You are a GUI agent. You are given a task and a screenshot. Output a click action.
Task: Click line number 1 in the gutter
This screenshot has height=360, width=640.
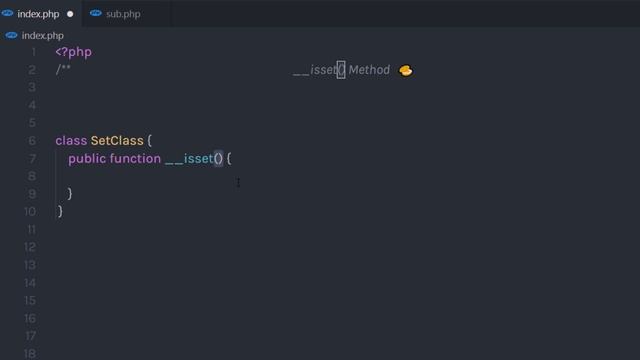[x=33, y=52]
